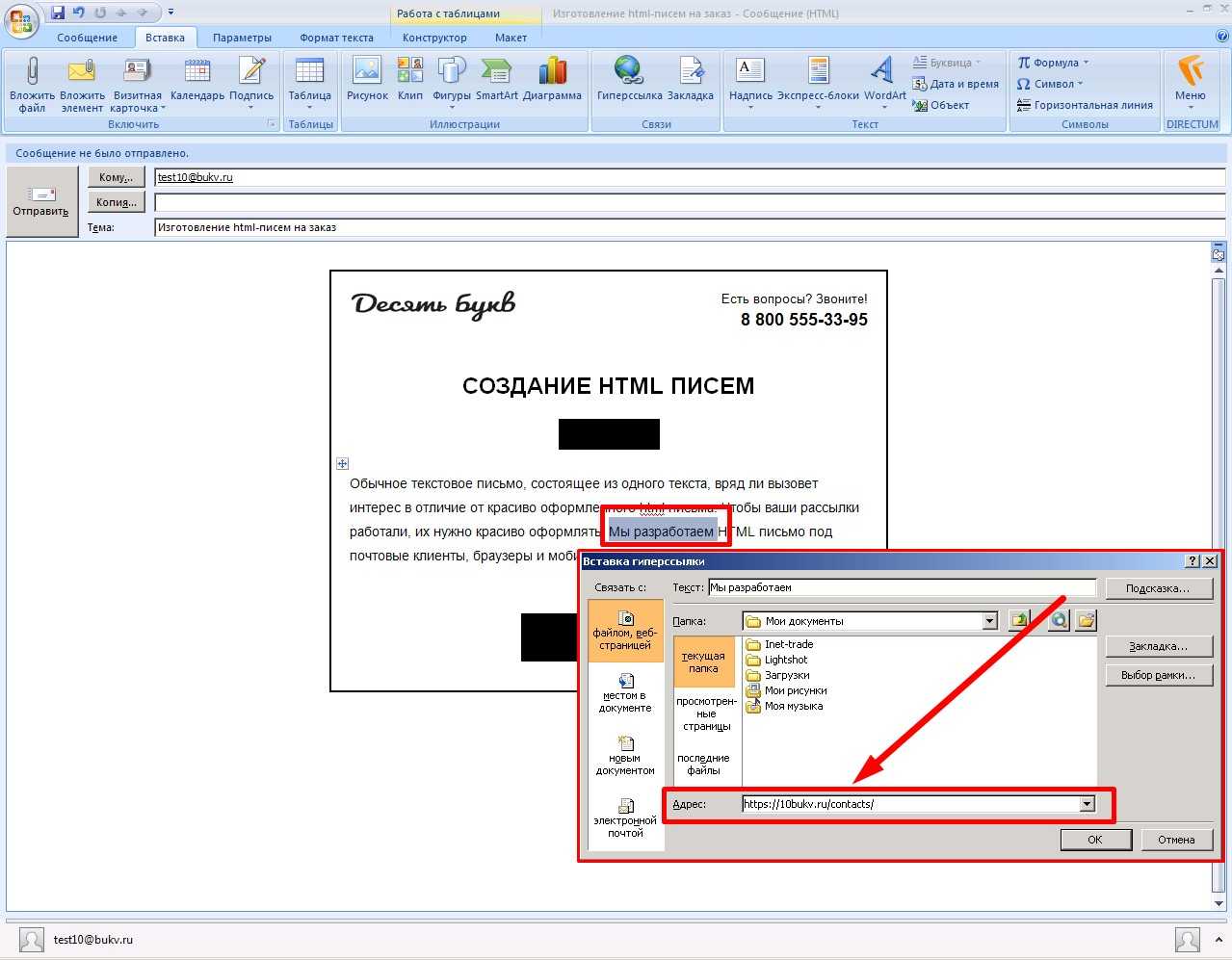The image size is (1232, 960).
Task: Expand the Папка folder dropdown
Action: click(x=989, y=621)
